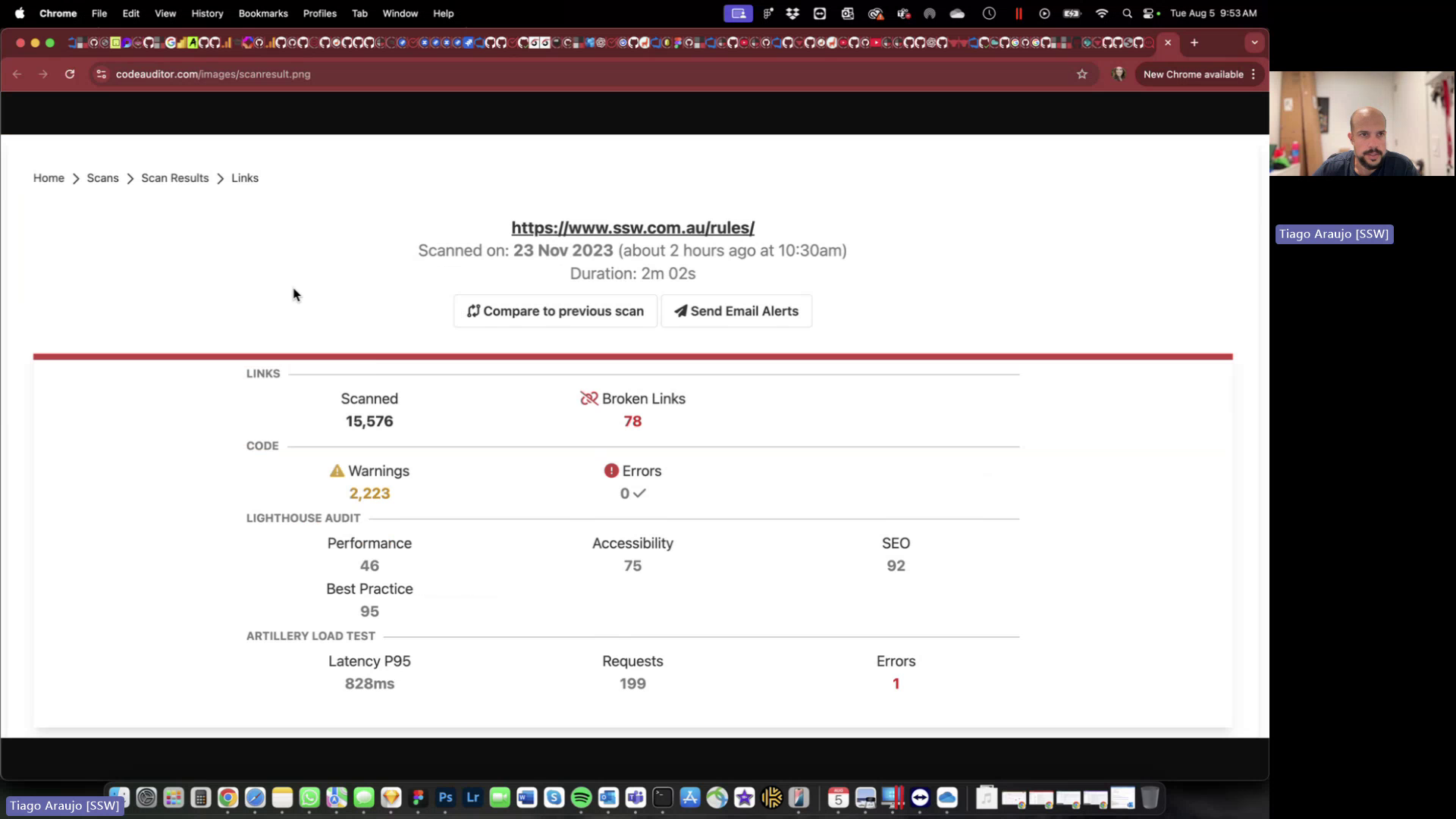Open Figma from the Dock
1456x819 pixels.
click(x=418, y=798)
